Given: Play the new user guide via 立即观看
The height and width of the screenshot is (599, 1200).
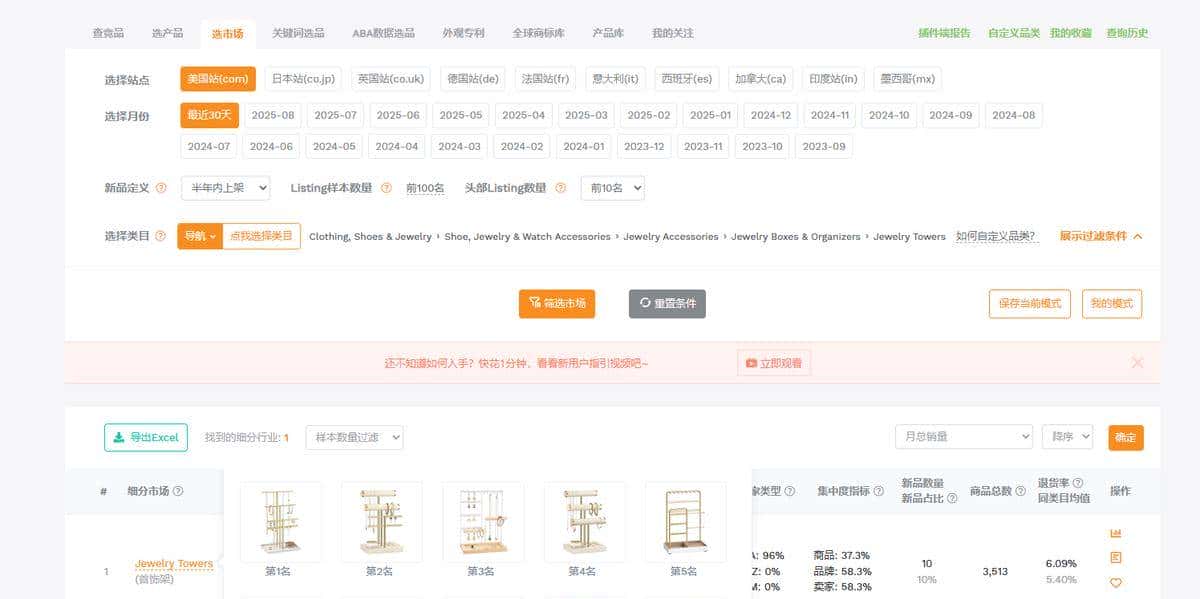Looking at the screenshot, I should 773,362.
